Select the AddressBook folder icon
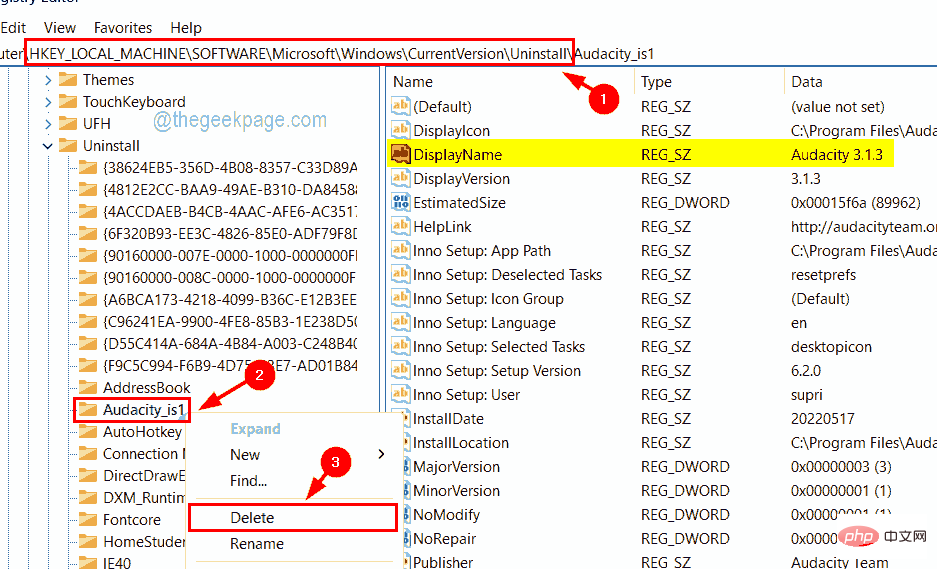This screenshot has height=569, width=937. coord(88,387)
